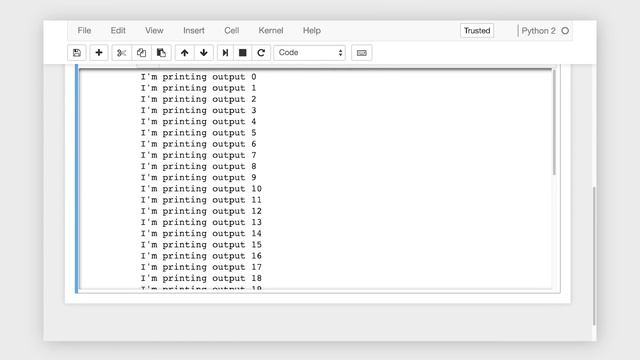
Task: Run the cell with the step-forward icon
Action: (225, 53)
